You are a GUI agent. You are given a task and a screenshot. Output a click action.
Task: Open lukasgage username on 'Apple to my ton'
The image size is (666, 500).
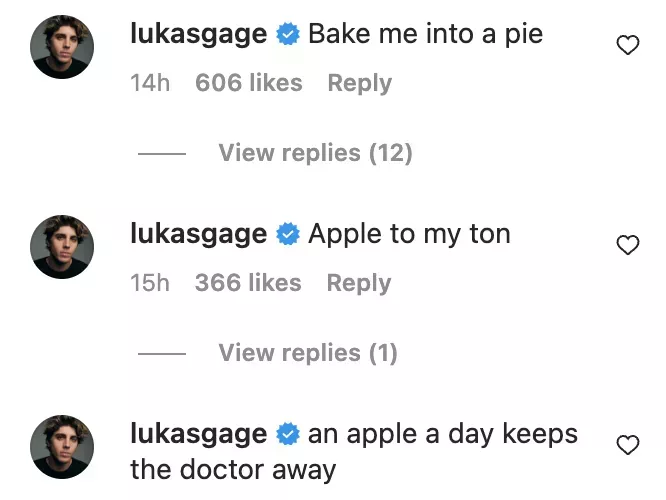coord(199,234)
